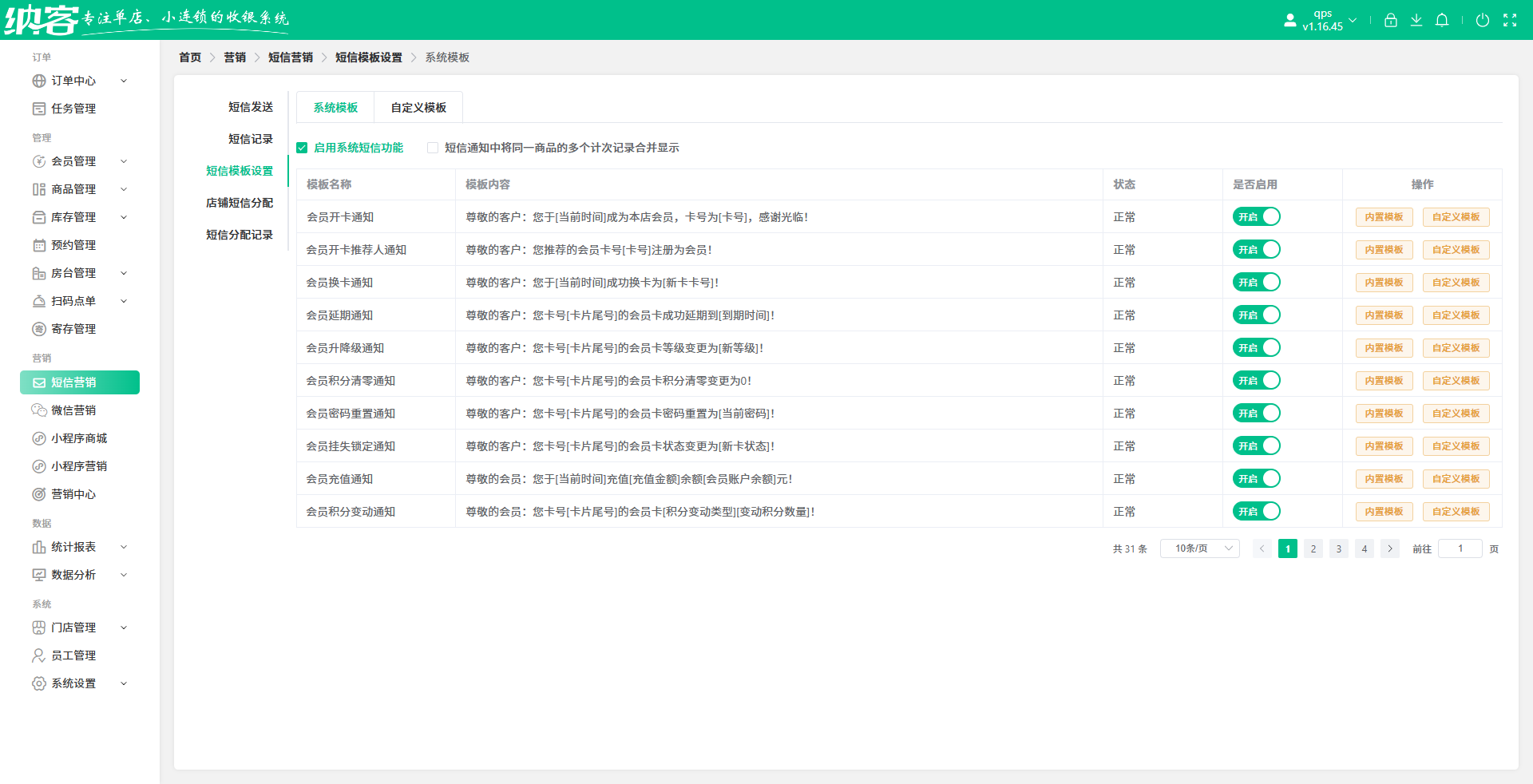Image resolution: width=1533 pixels, height=784 pixels.
Task: Click the 数据分析 sidebar icon
Action: point(39,575)
